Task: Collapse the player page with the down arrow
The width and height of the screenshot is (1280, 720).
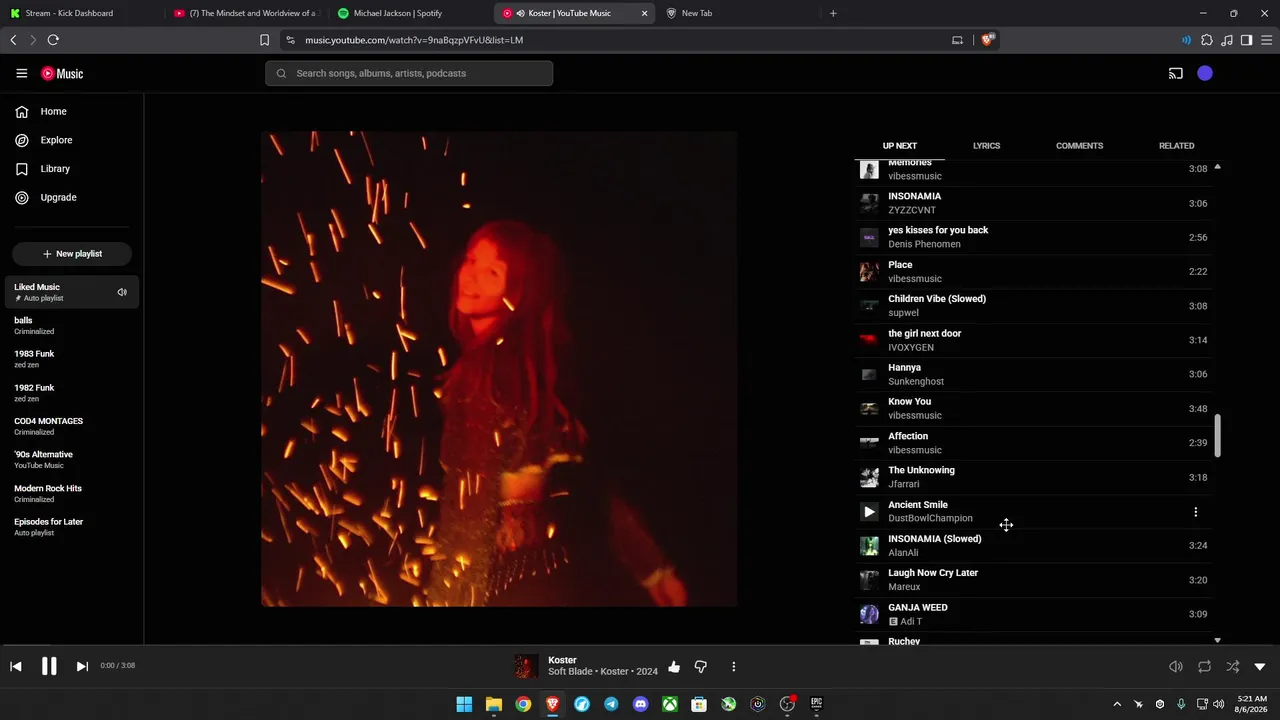Action: (1260, 666)
